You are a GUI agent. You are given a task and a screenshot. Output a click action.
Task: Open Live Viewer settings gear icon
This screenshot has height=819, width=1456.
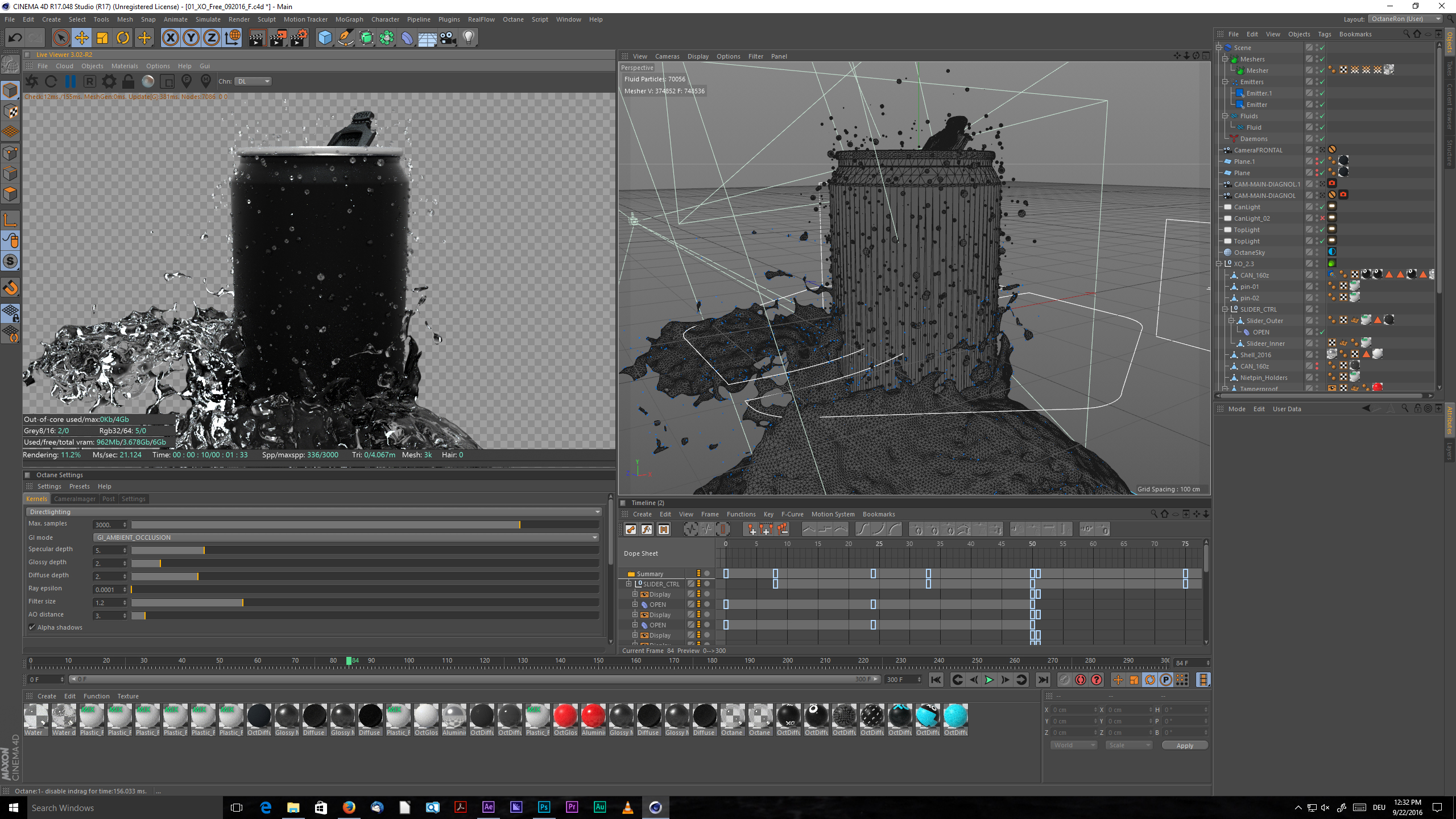point(109,81)
